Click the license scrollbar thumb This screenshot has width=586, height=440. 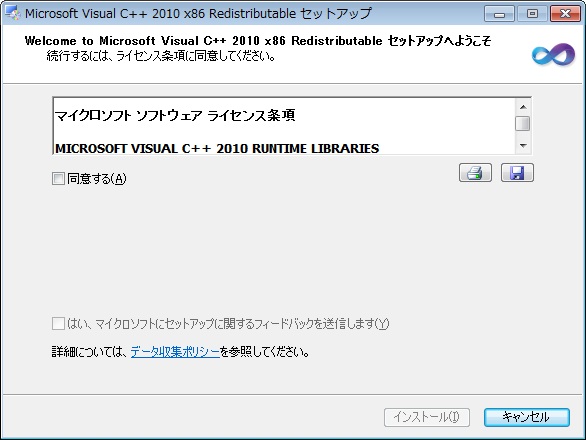point(523,124)
